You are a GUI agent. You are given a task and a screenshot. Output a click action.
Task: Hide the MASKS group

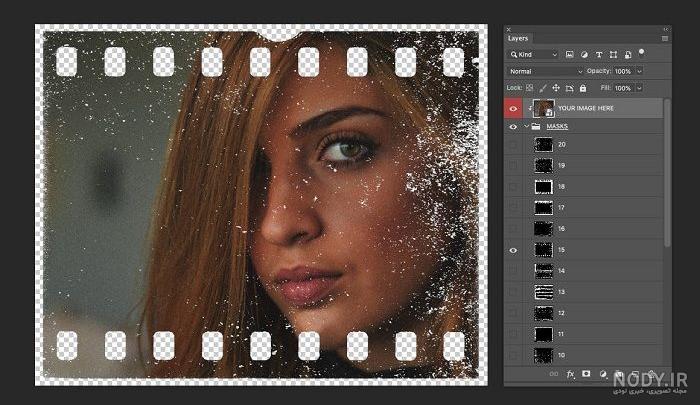coord(513,127)
